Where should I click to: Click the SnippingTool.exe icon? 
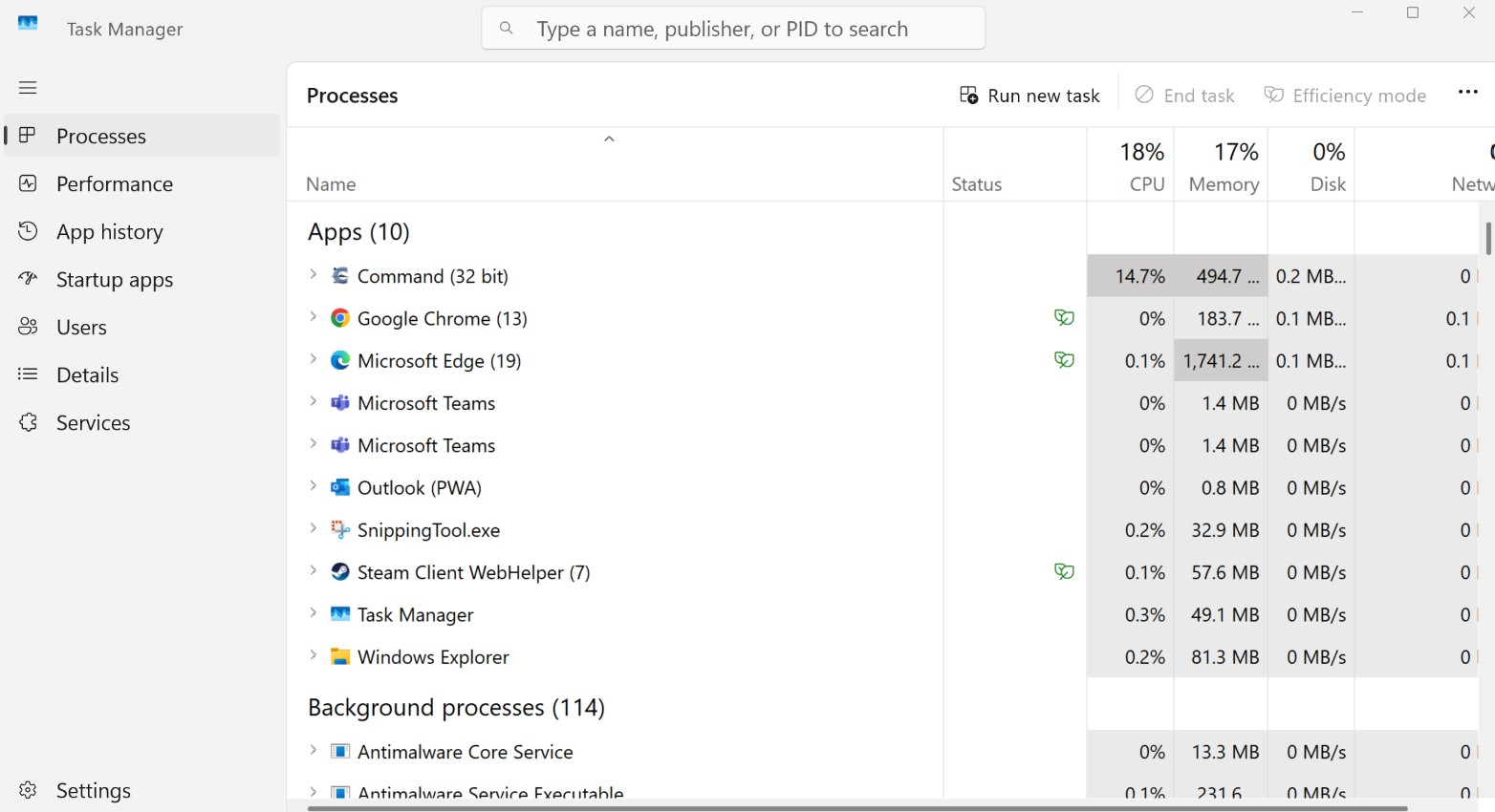coord(339,529)
